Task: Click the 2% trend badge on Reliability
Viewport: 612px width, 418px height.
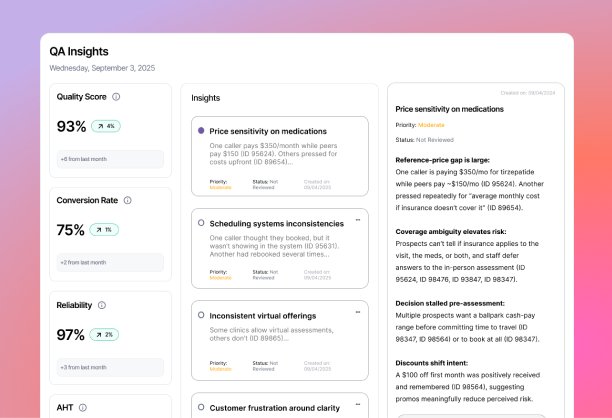Action: (104, 335)
